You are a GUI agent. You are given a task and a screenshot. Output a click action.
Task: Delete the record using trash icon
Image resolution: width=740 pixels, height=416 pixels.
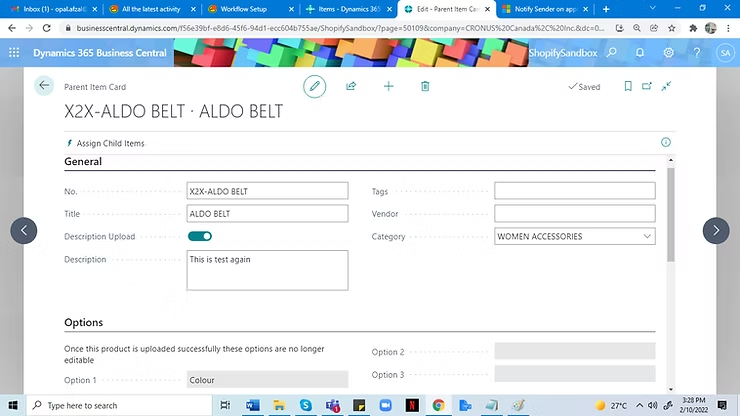coord(425,87)
